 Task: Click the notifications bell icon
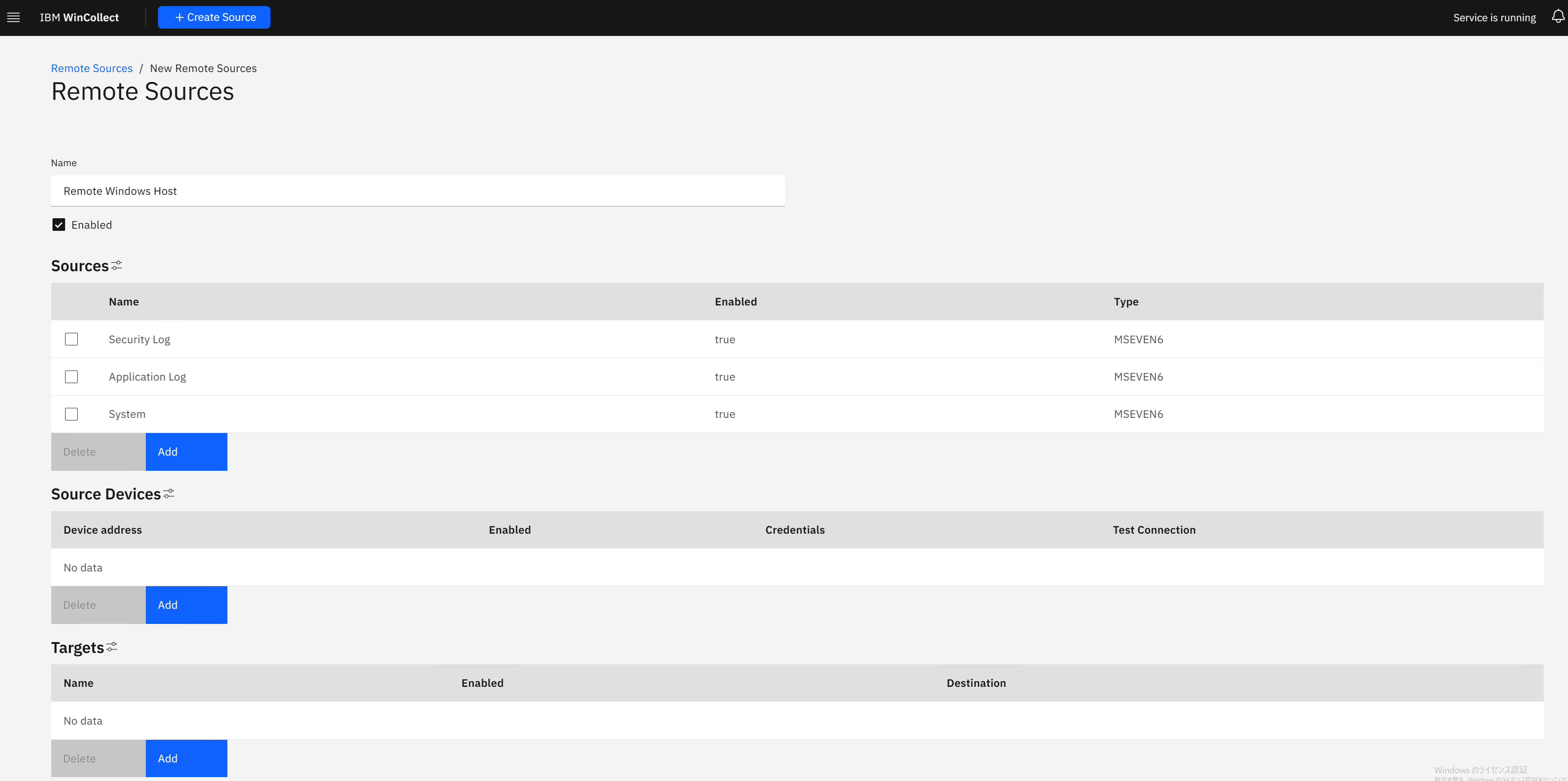tap(1558, 17)
